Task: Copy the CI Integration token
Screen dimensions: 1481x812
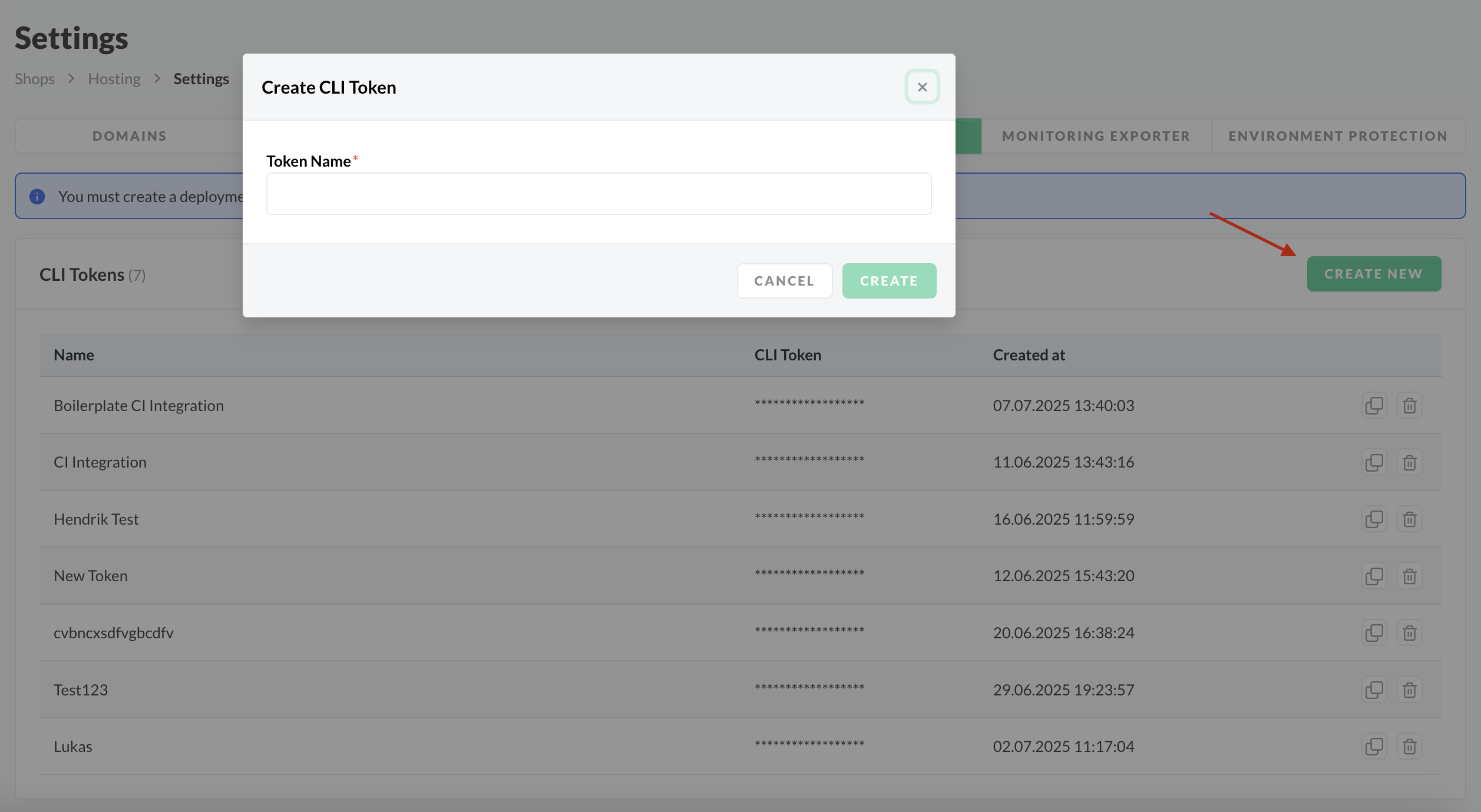Action: click(1374, 462)
